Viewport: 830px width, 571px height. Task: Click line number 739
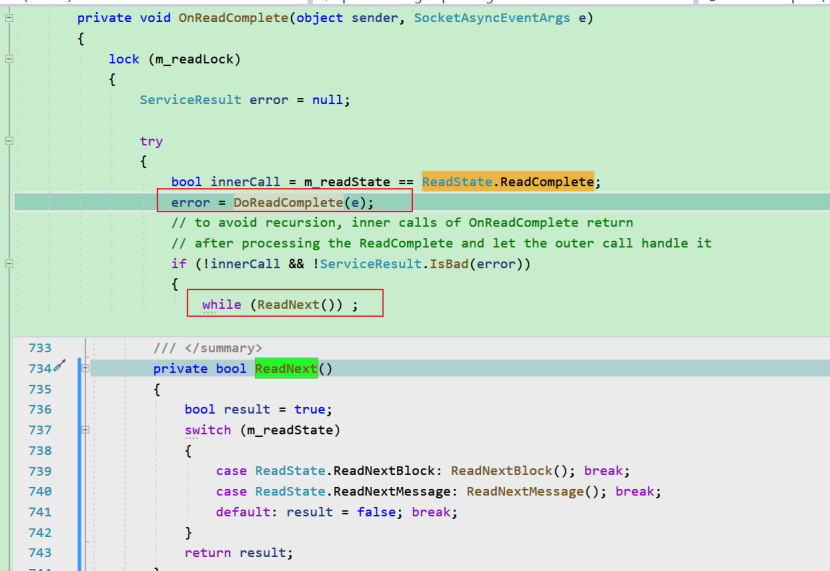(x=40, y=471)
